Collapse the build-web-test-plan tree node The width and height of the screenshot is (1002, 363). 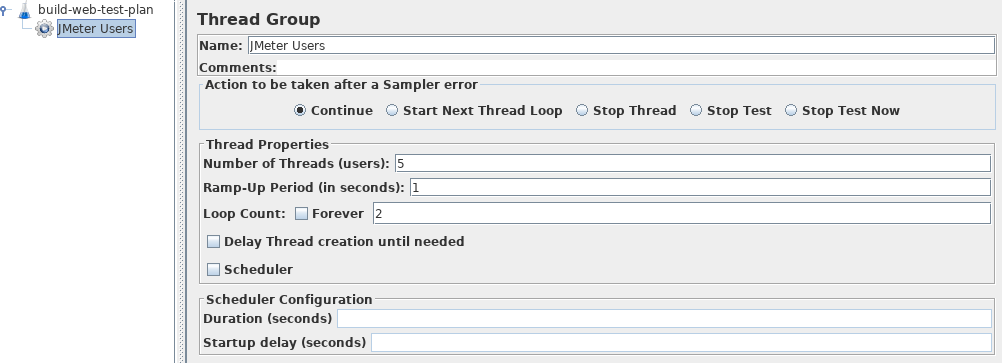pyautogui.click(x=4, y=10)
